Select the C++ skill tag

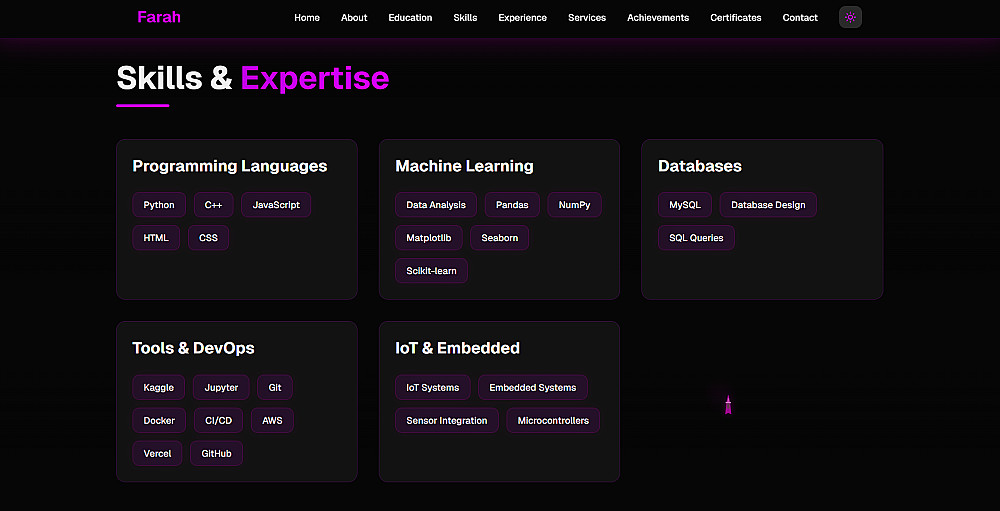[x=213, y=205]
